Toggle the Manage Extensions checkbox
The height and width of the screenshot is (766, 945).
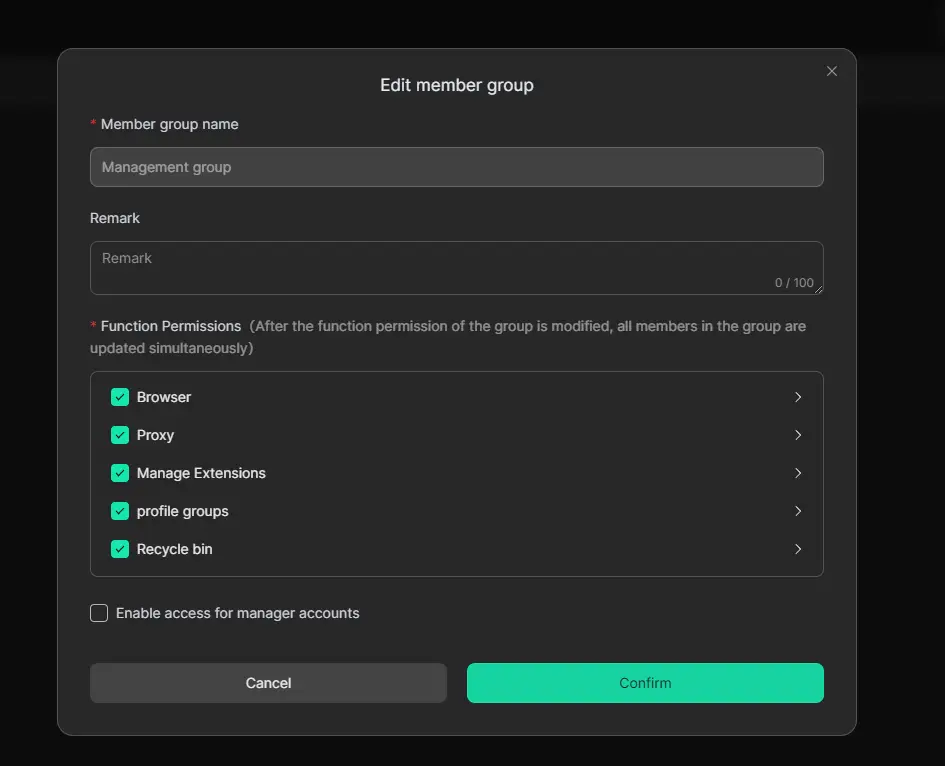[120, 473]
